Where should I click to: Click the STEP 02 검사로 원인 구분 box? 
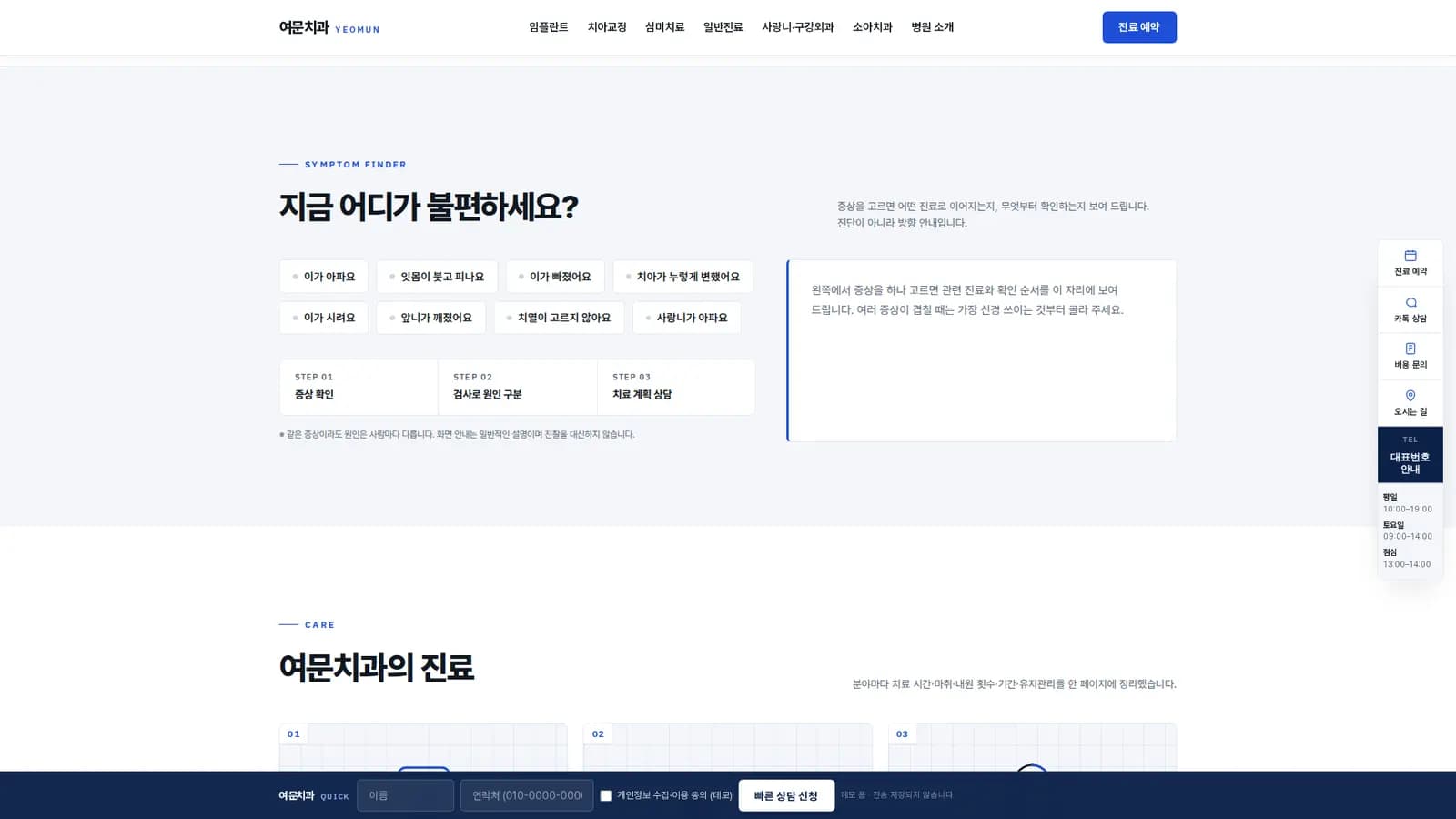(518, 387)
